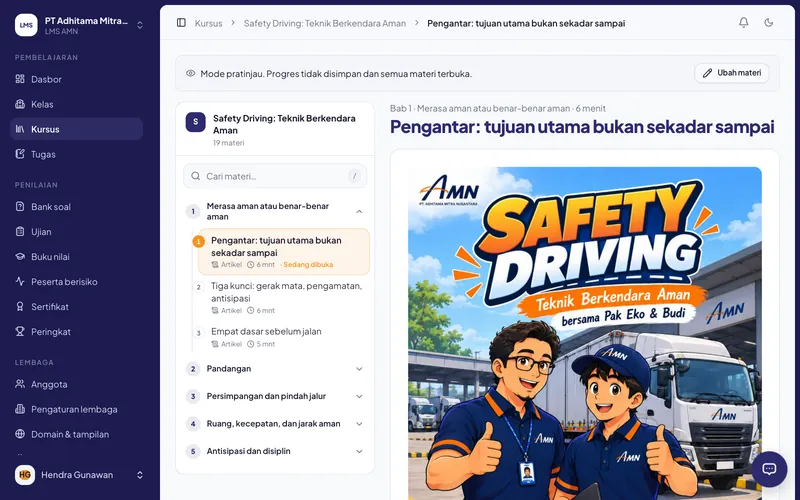Click the Peringkat trophy icon
Screen dimensions: 800x500
pos(20,332)
